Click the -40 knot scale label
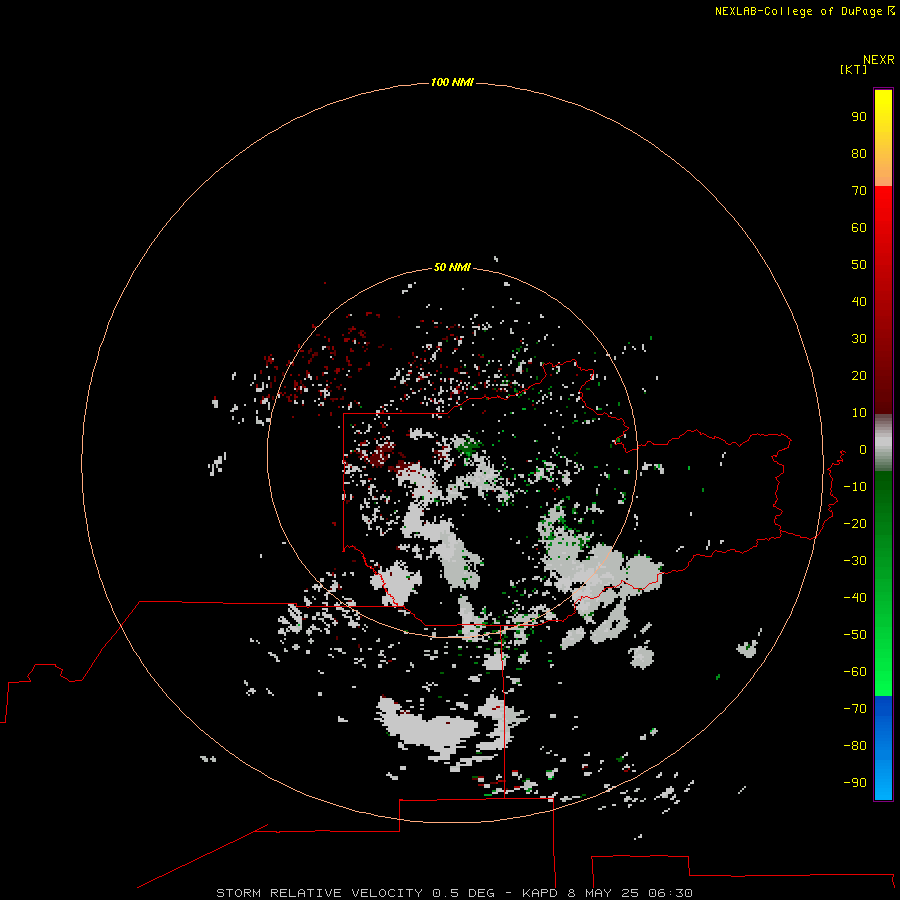 (855, 598)
